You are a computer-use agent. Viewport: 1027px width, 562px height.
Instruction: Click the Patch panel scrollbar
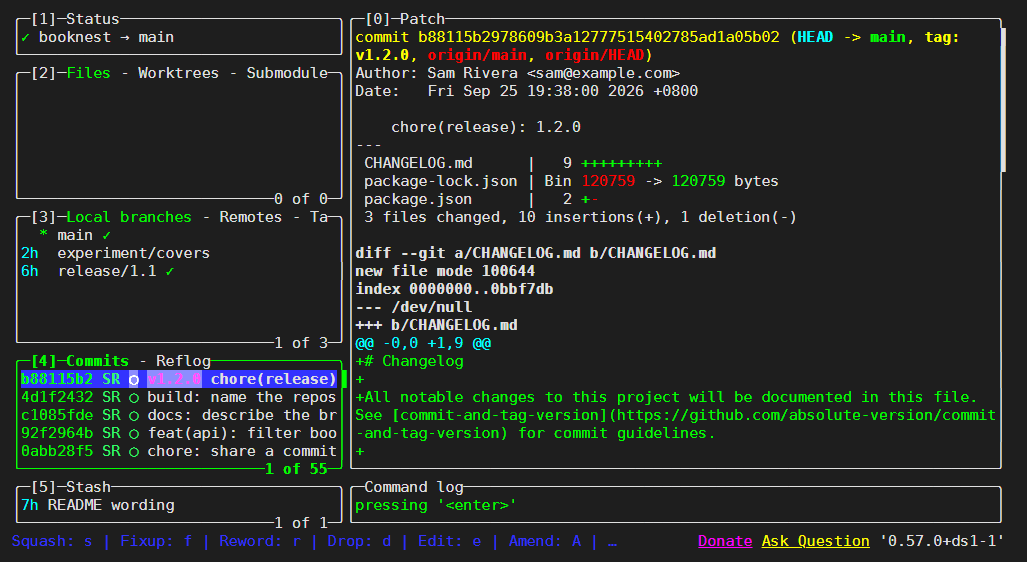(1003, 100)
